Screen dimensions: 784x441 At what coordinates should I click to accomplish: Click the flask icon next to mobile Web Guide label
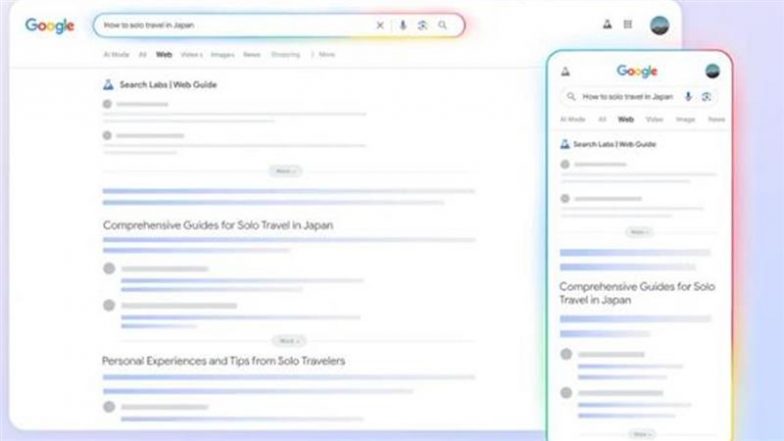[x=565, y=144]
